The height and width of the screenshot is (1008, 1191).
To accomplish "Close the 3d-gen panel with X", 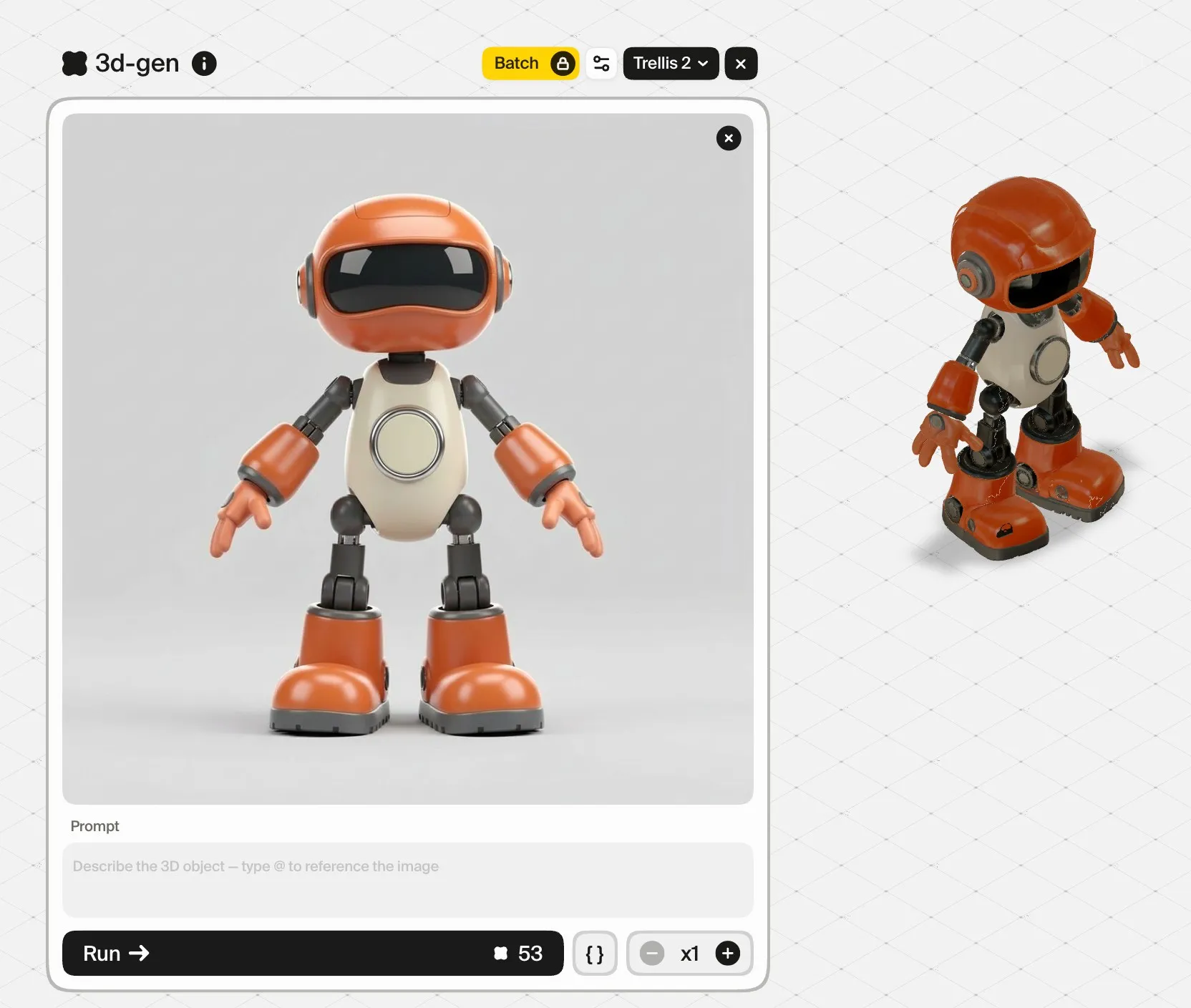I will (x=741, y=63).
